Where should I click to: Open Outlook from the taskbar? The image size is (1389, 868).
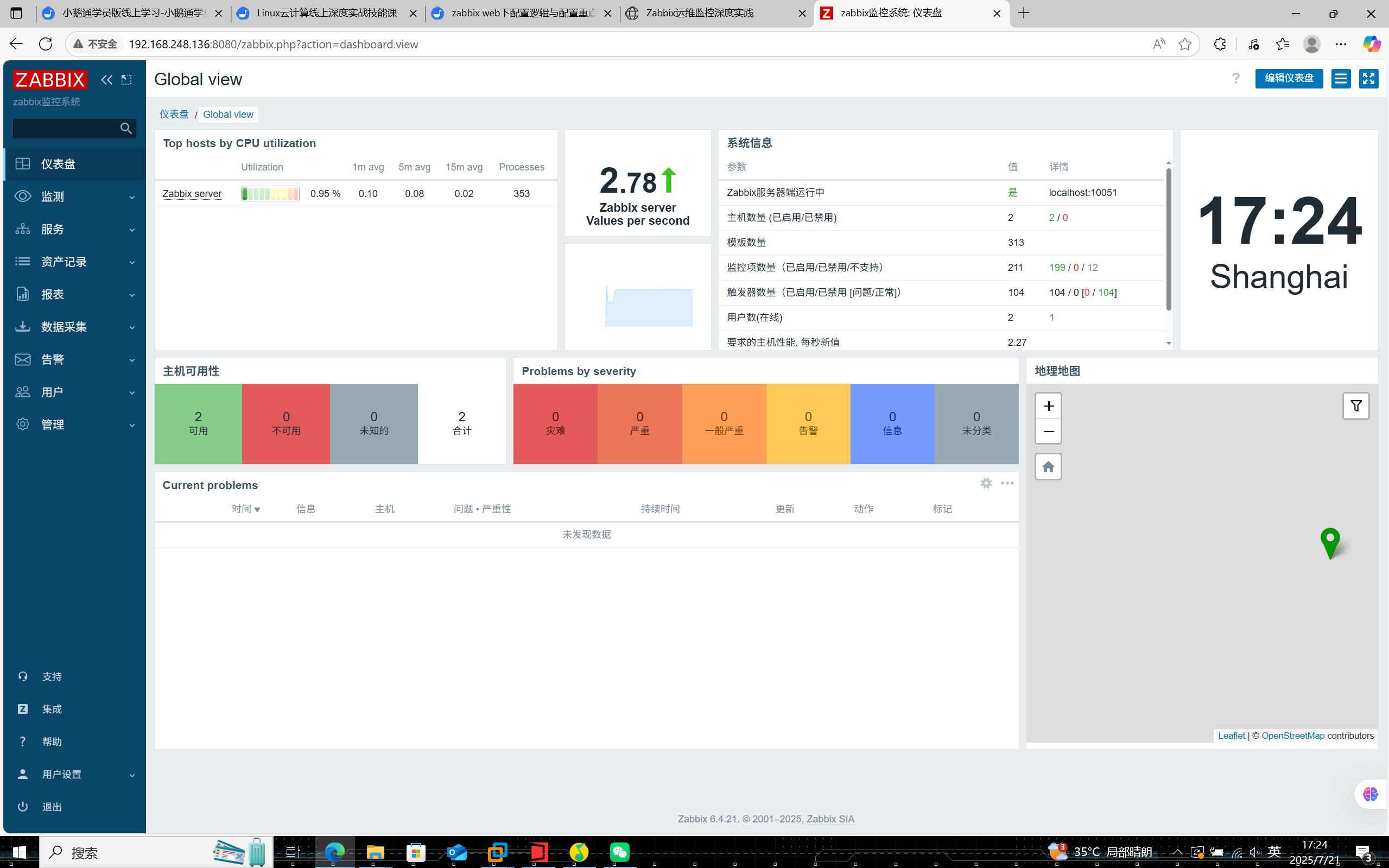457,852
